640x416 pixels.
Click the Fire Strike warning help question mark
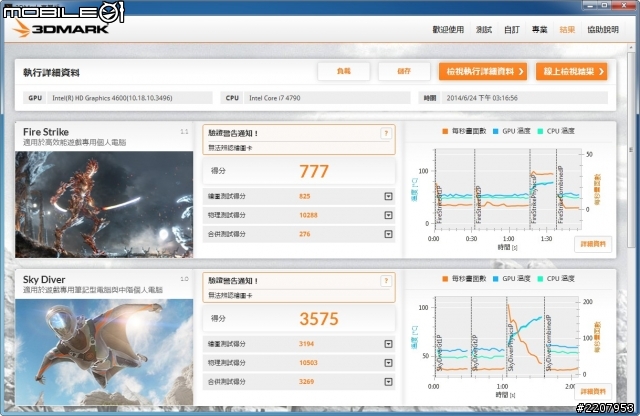click(386, 133)
